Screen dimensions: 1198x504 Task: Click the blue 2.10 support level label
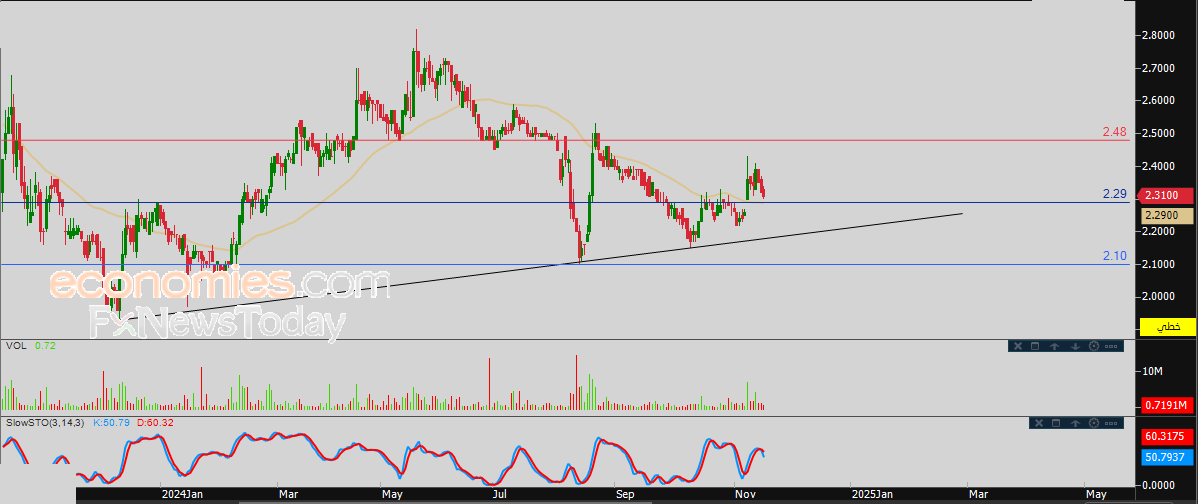[x=1115, y=256]
